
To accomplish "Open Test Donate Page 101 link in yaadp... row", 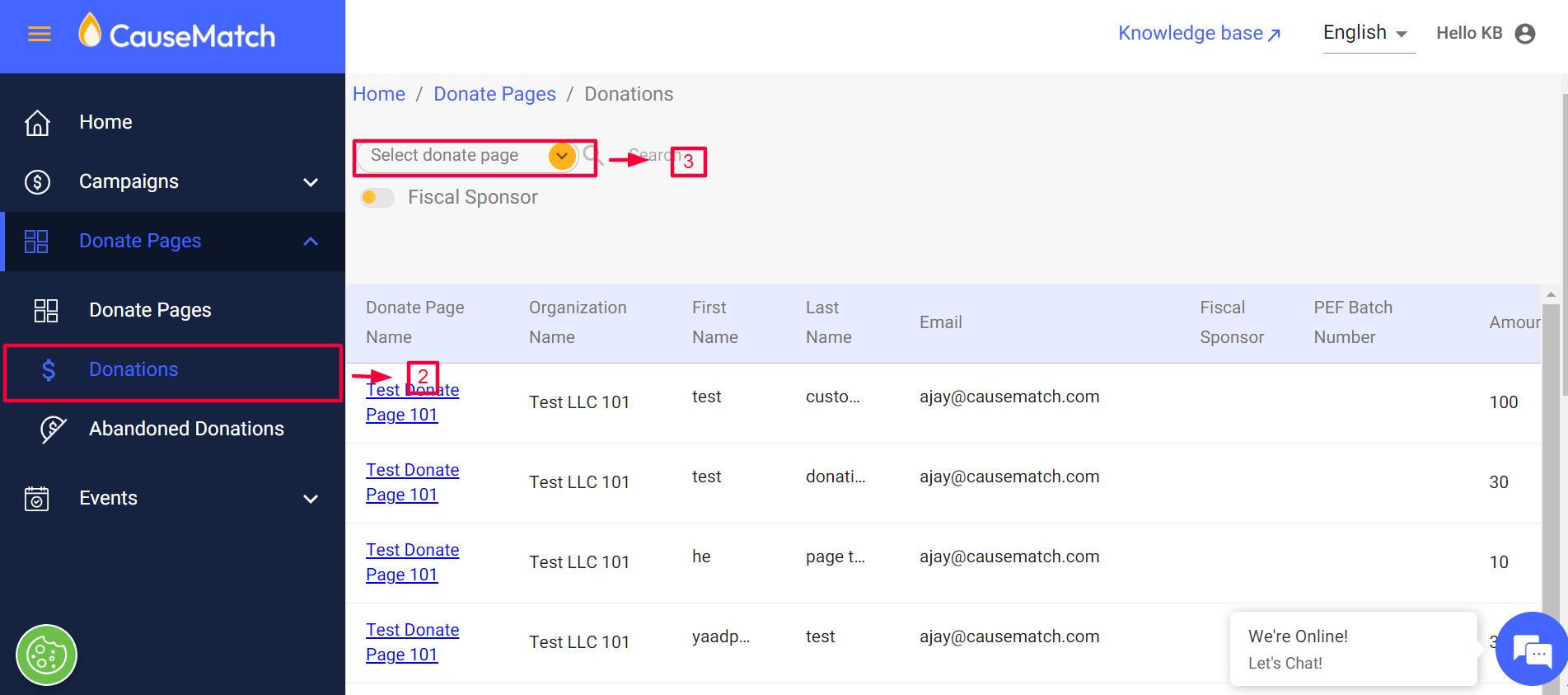I will [x=412, y=642].
